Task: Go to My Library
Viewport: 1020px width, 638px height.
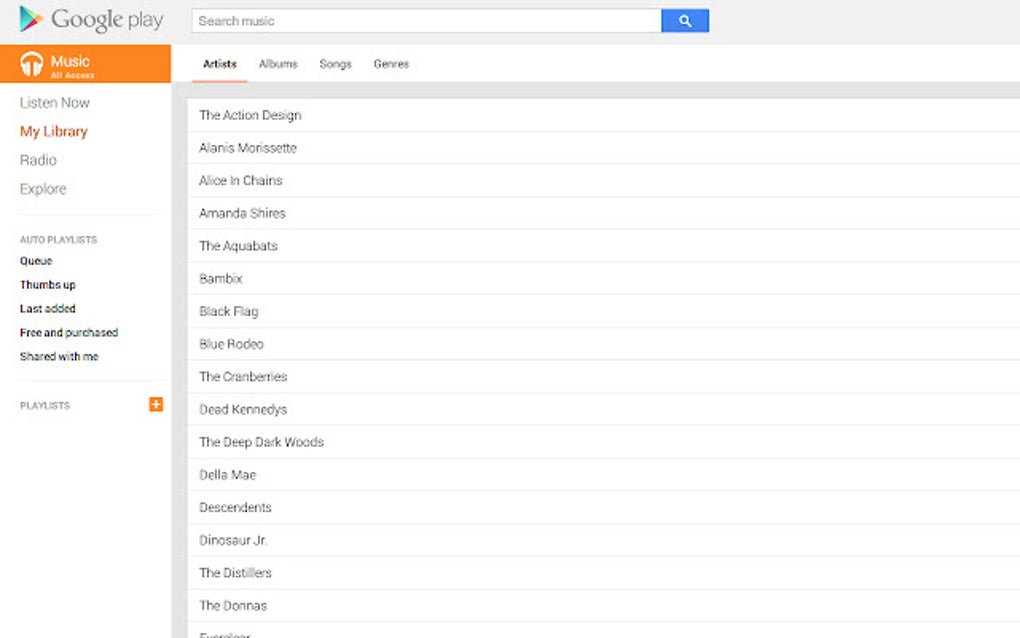Action: [53, 131]
